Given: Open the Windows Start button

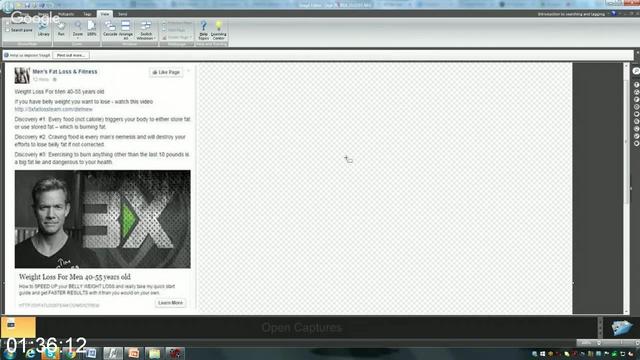Looking at the screenshot, I should 9,353.
